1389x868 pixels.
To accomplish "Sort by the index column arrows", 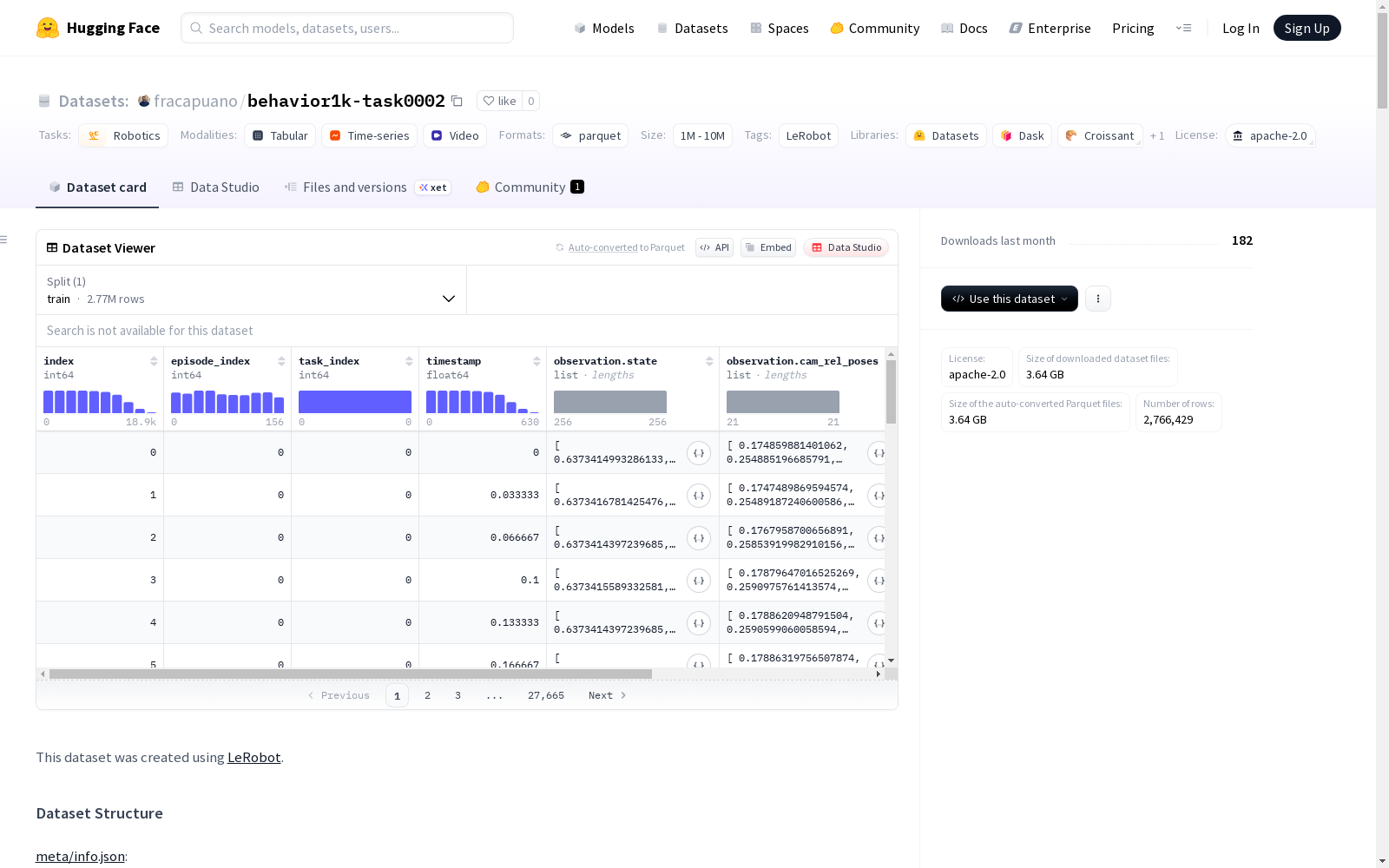I will 154,361.
